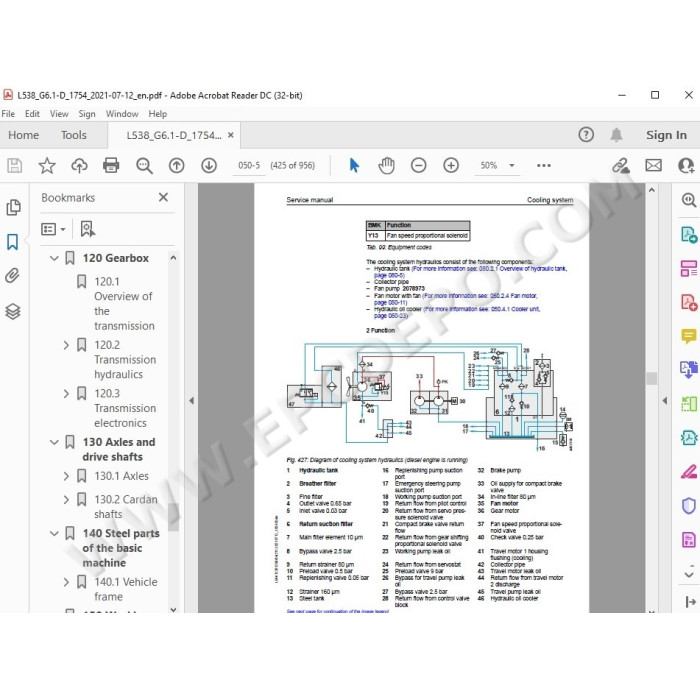Open bookmark options dropdown
The image size is (700, 700).
coord(53,229)
